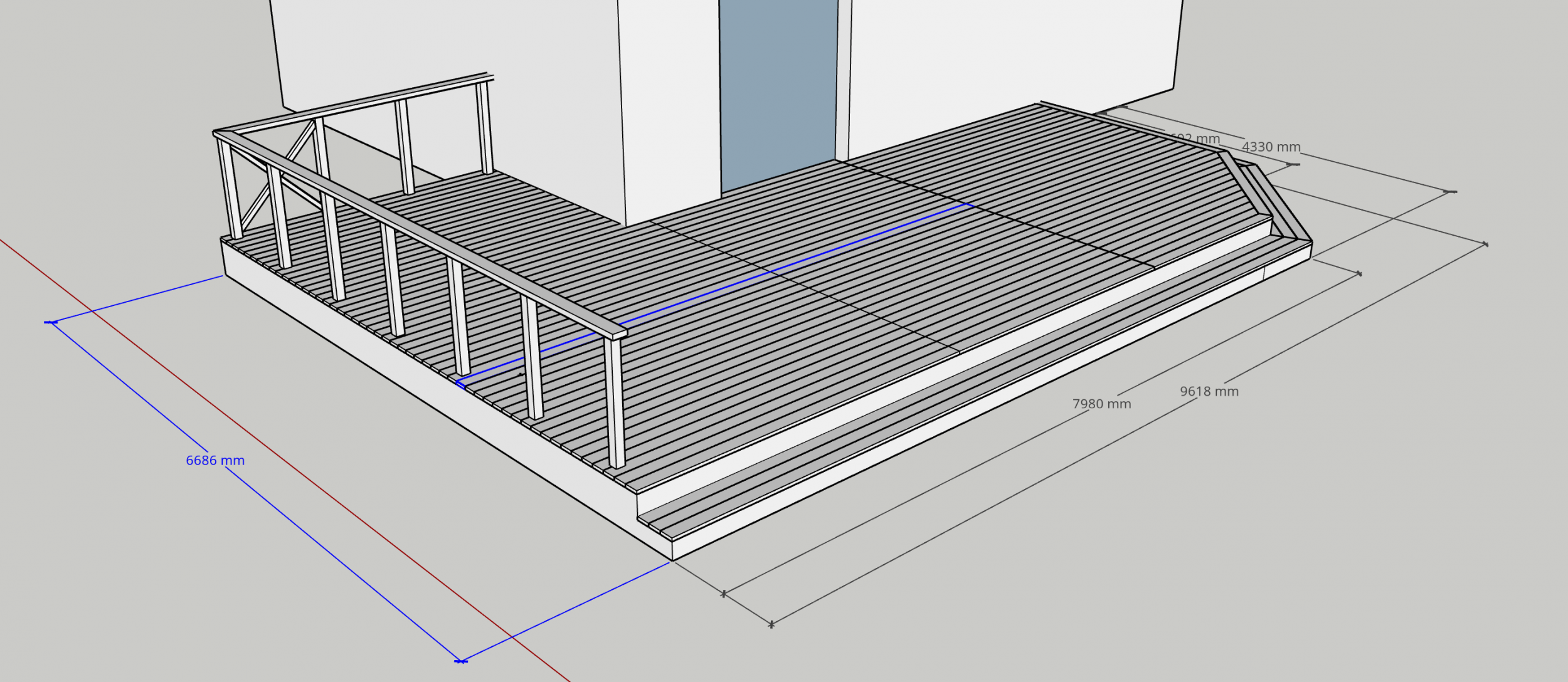Click the railing end post nearest the steps
The width and height of the screenshot is (1568, 682).
tap(615, 404)
